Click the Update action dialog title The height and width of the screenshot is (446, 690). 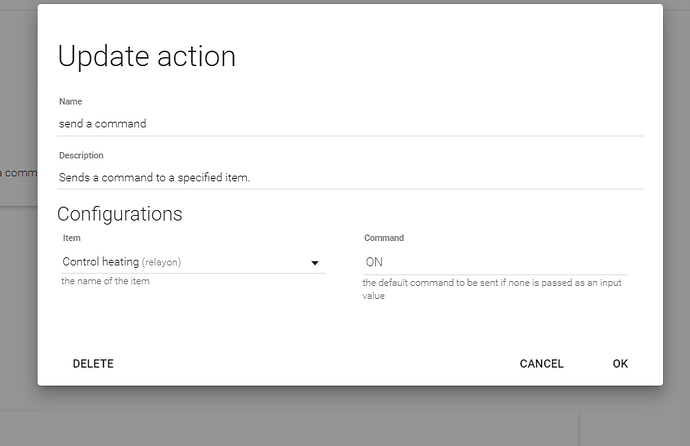146,56
